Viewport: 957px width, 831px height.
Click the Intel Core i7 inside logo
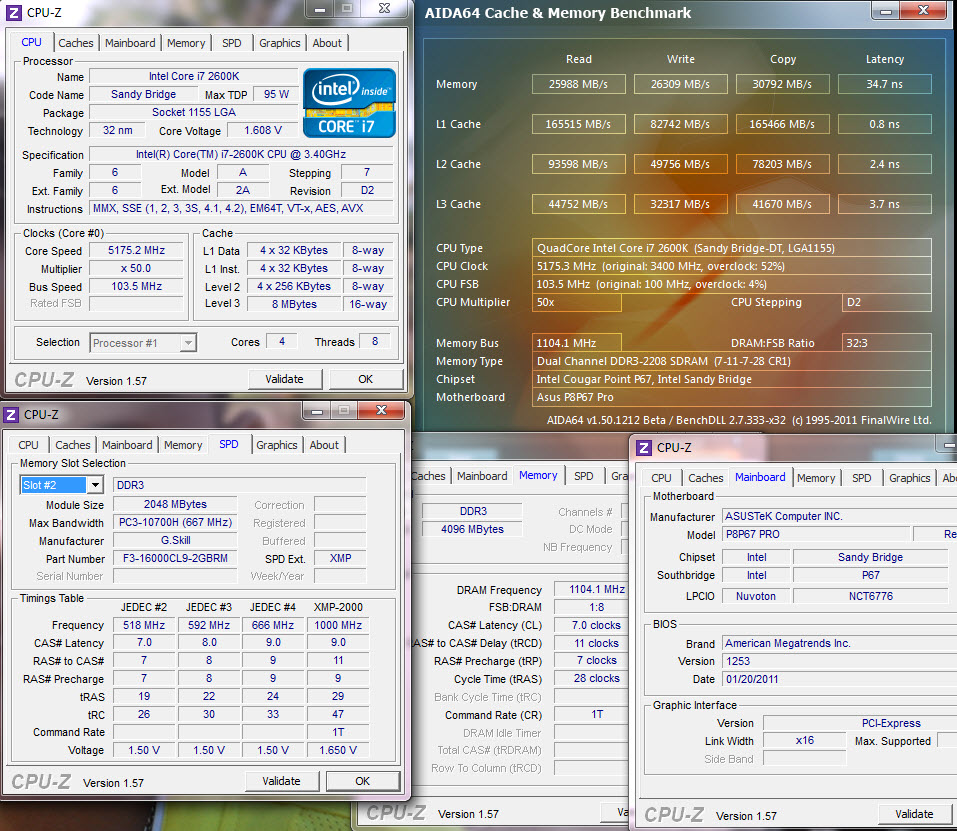349,103
